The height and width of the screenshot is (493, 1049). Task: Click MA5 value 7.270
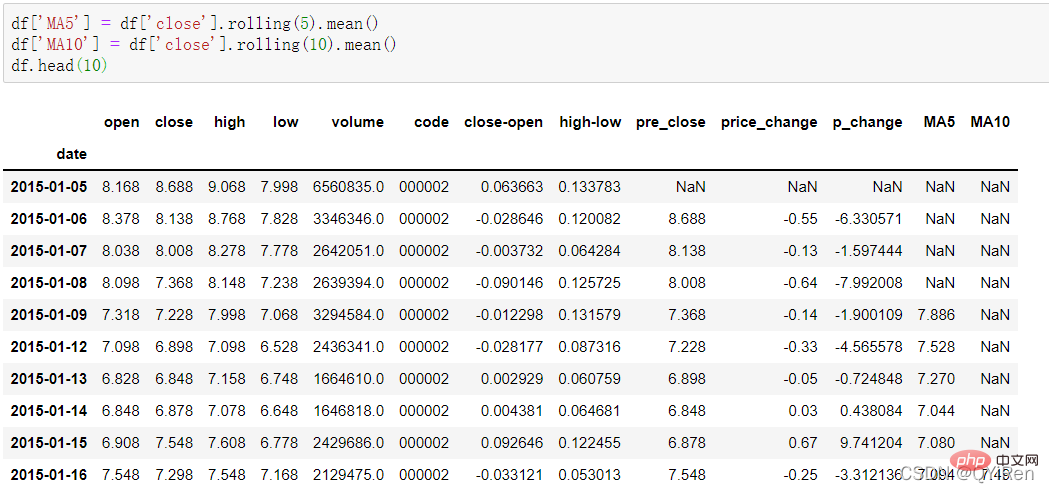pyautogui.click(x=937, y=379)
